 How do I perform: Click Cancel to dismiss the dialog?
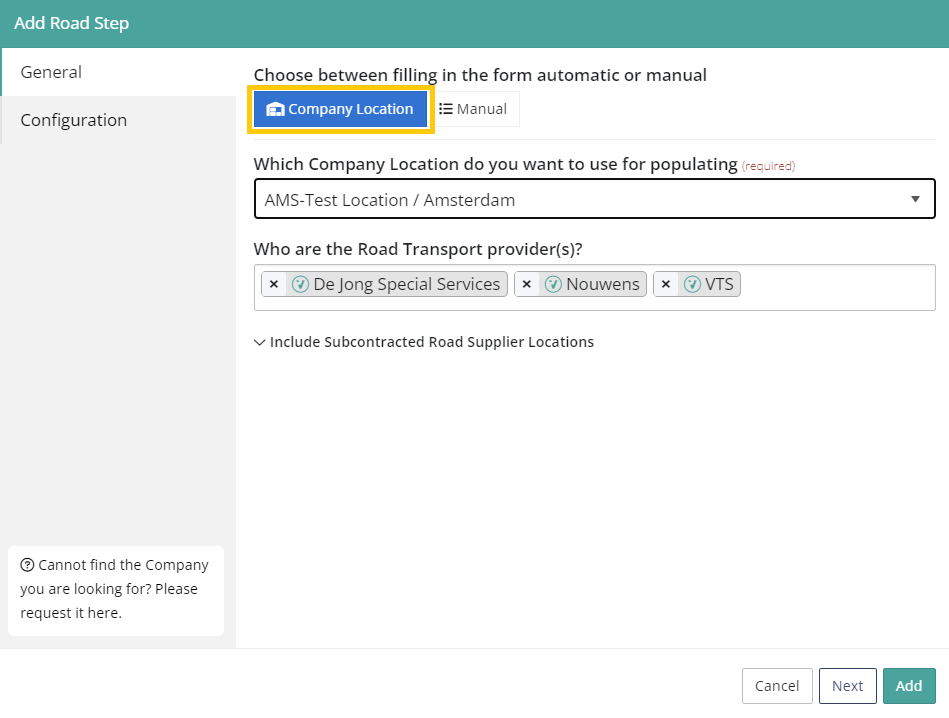tap(776, 686)
